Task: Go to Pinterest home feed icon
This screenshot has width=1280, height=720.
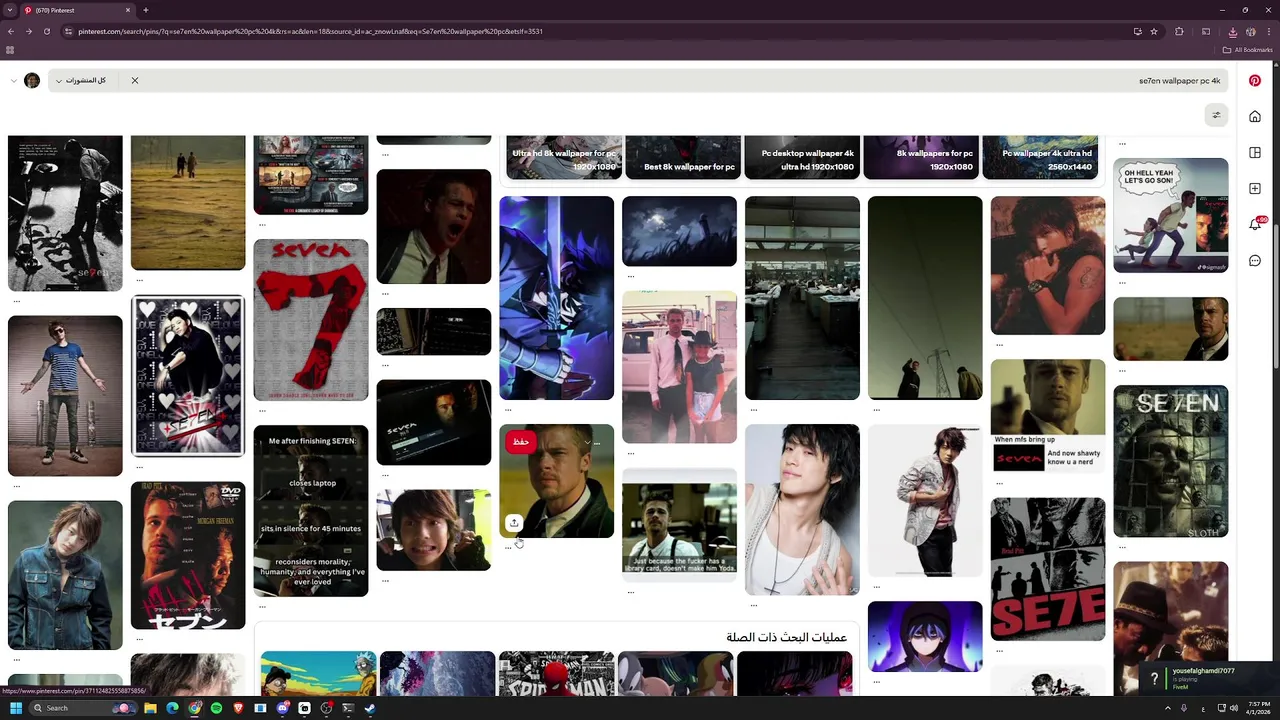Action: pyautogui.click(x=1255, y=116)
